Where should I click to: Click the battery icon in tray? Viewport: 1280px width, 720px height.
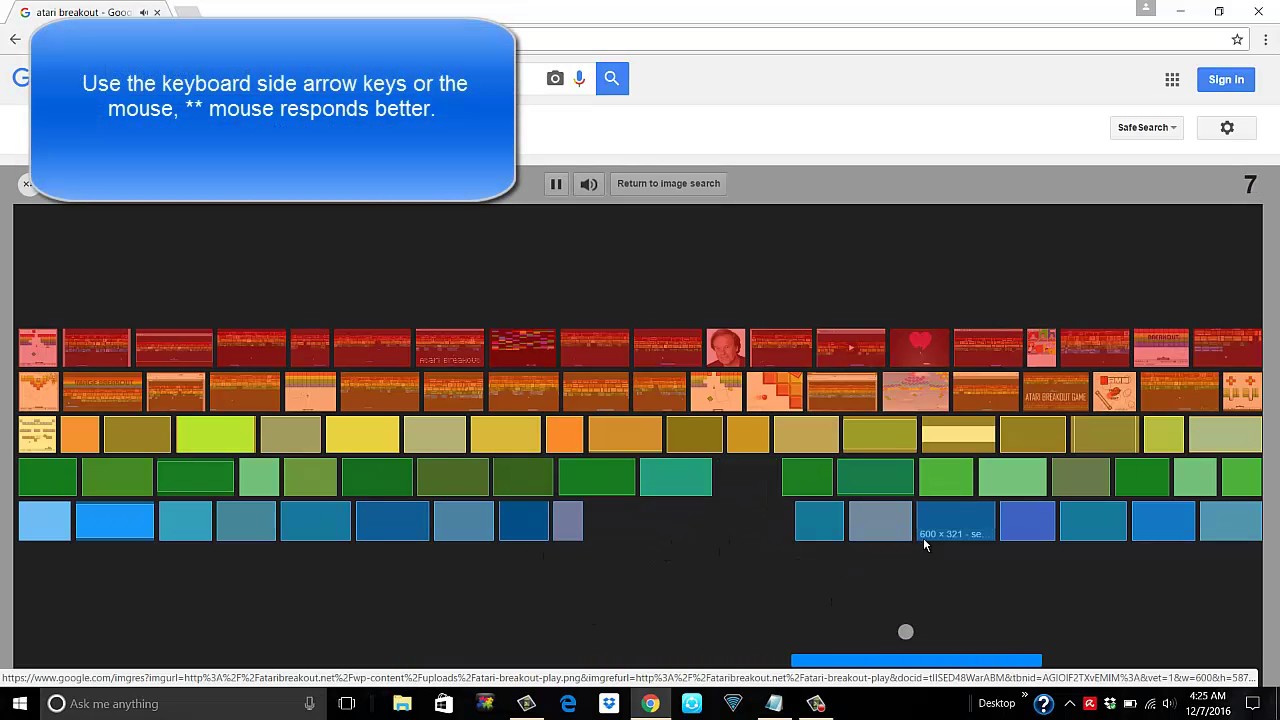(1130, 704)
